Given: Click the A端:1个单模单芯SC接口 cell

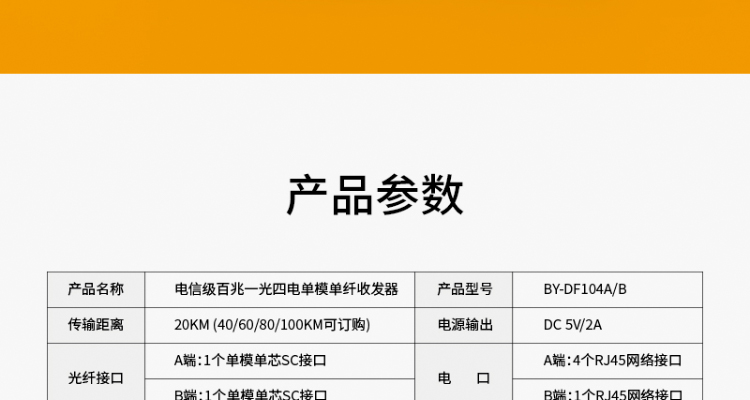Looking at the screenshot, I should [x=251, y=361].
